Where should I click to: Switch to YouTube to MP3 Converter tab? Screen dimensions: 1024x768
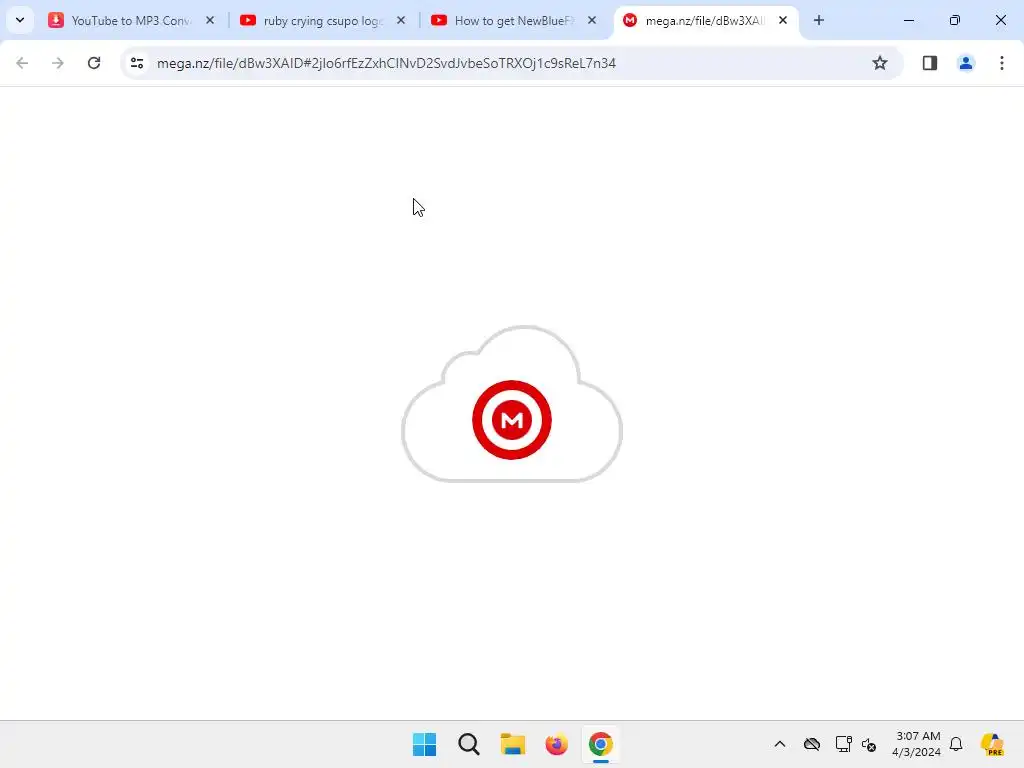click(131, 20)
